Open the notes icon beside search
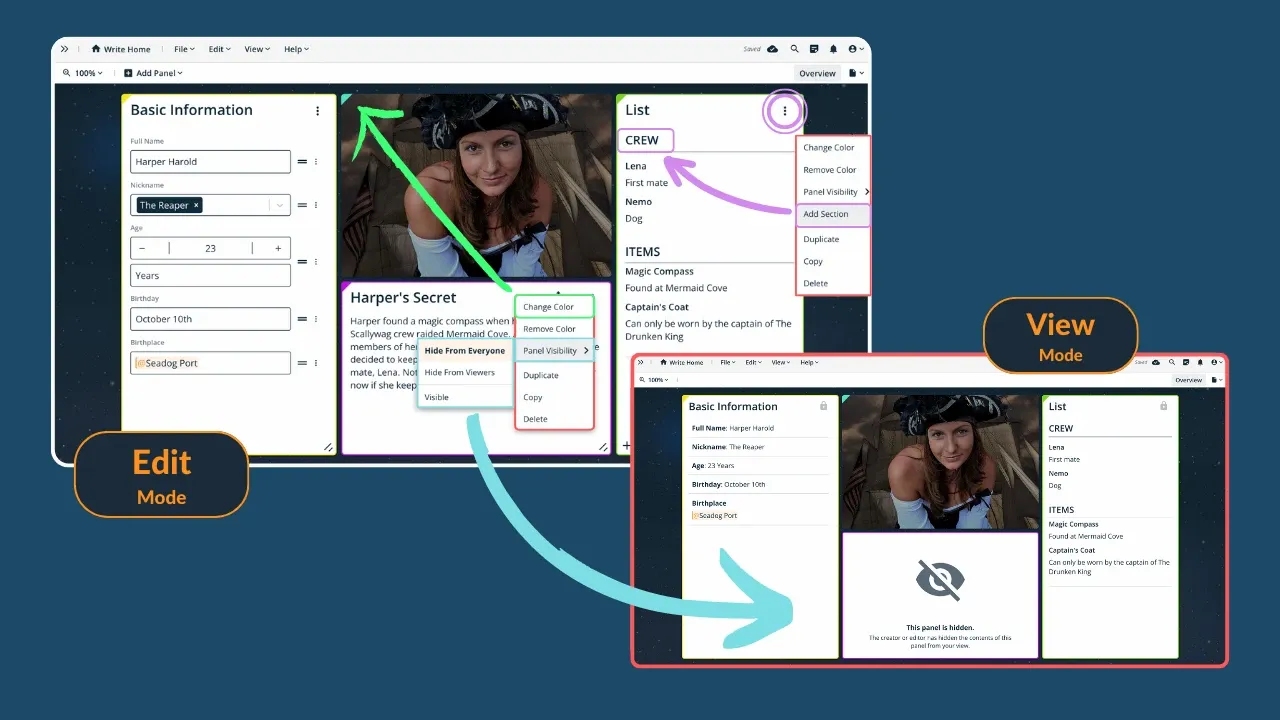The width and height of the screenshot is (1280, 720). click(x=814, y=49)
